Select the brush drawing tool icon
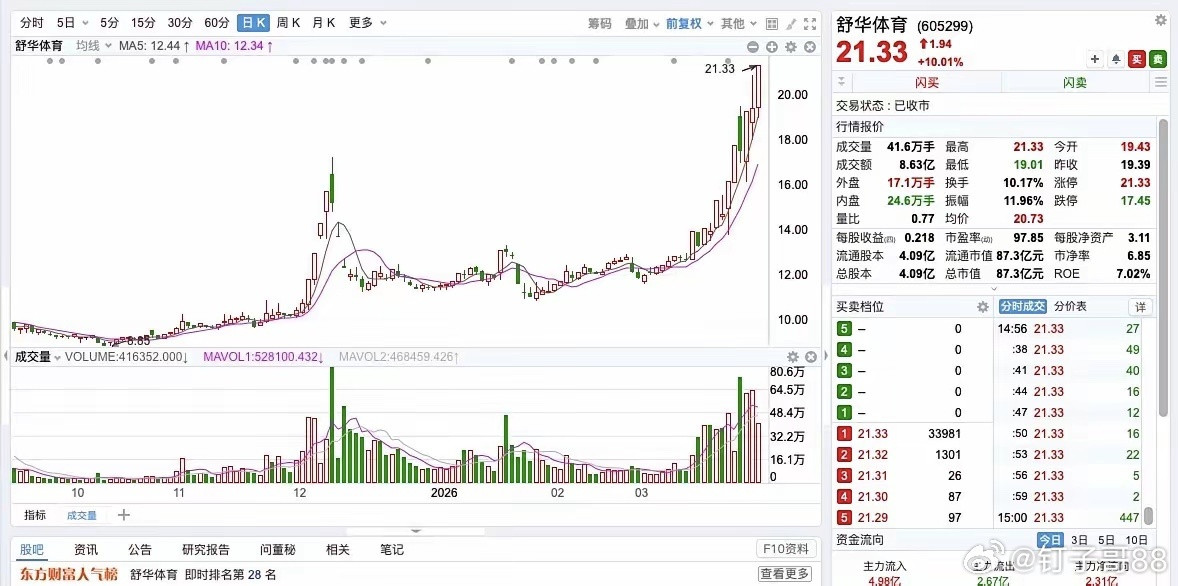The width and height of the screenshot is (1178, 586). point(790,23)
